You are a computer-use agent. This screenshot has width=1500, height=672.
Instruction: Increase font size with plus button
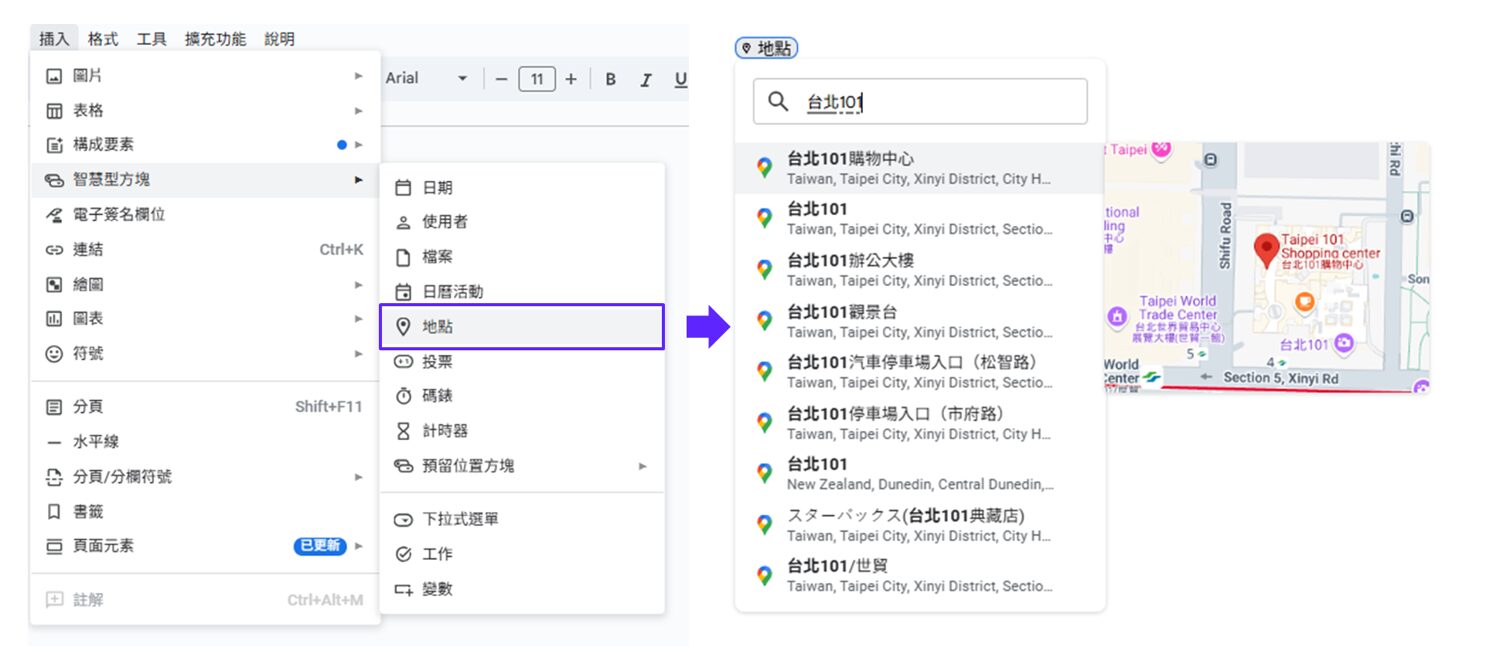571,79
